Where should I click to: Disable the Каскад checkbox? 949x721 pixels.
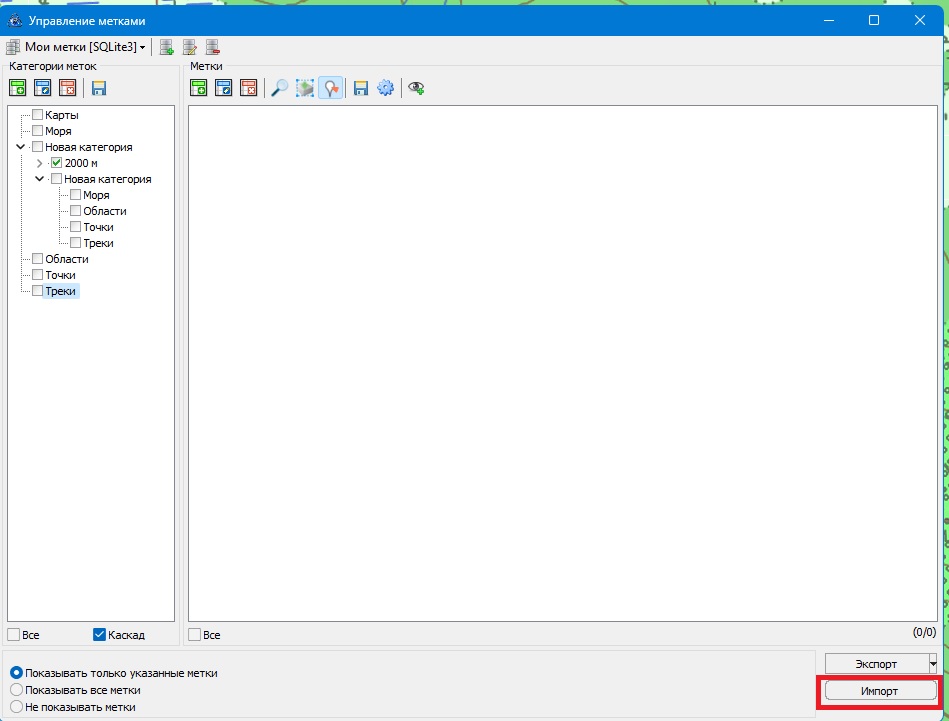pos(100,635)
